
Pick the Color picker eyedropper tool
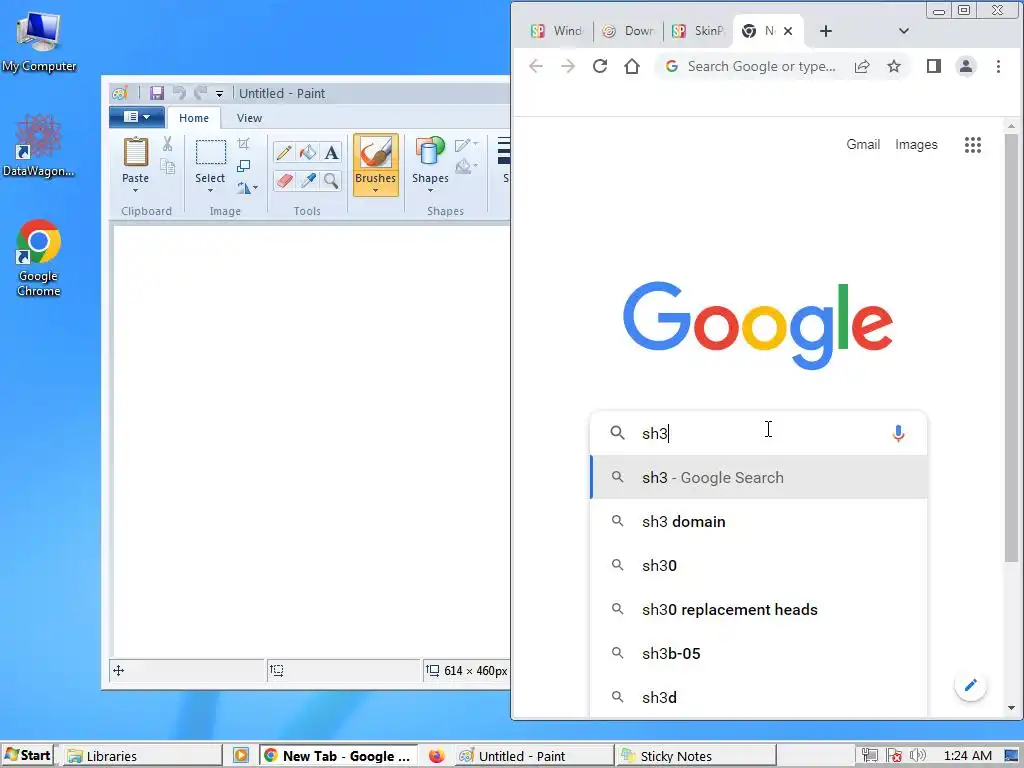click(308, 180)
